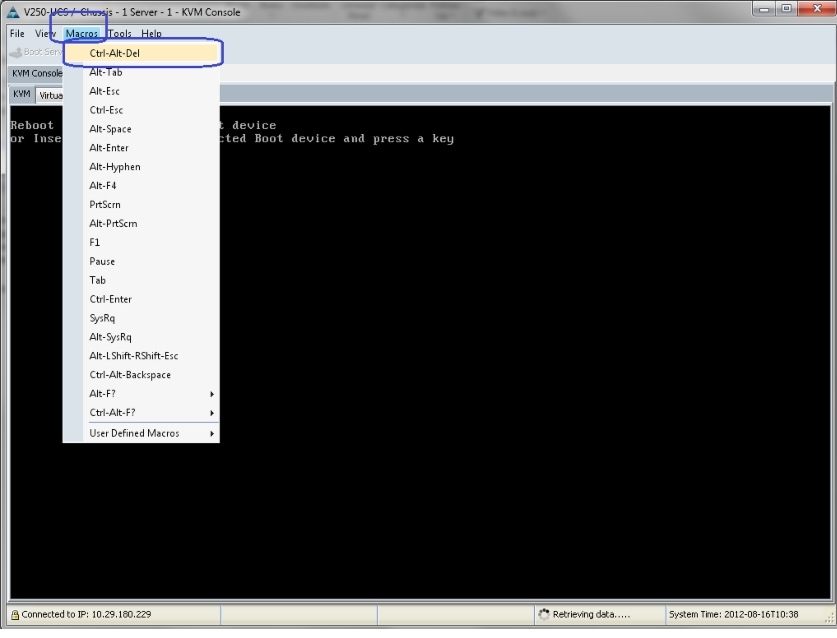Choose the Alt-Esc macro

point(141,91)
